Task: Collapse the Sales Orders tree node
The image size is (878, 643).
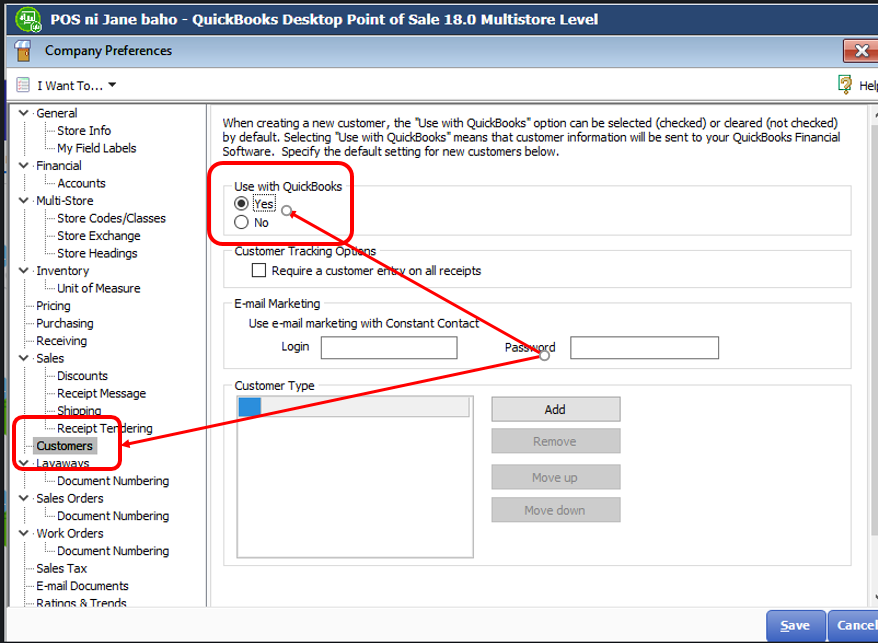Action: (x=24, y=497)
